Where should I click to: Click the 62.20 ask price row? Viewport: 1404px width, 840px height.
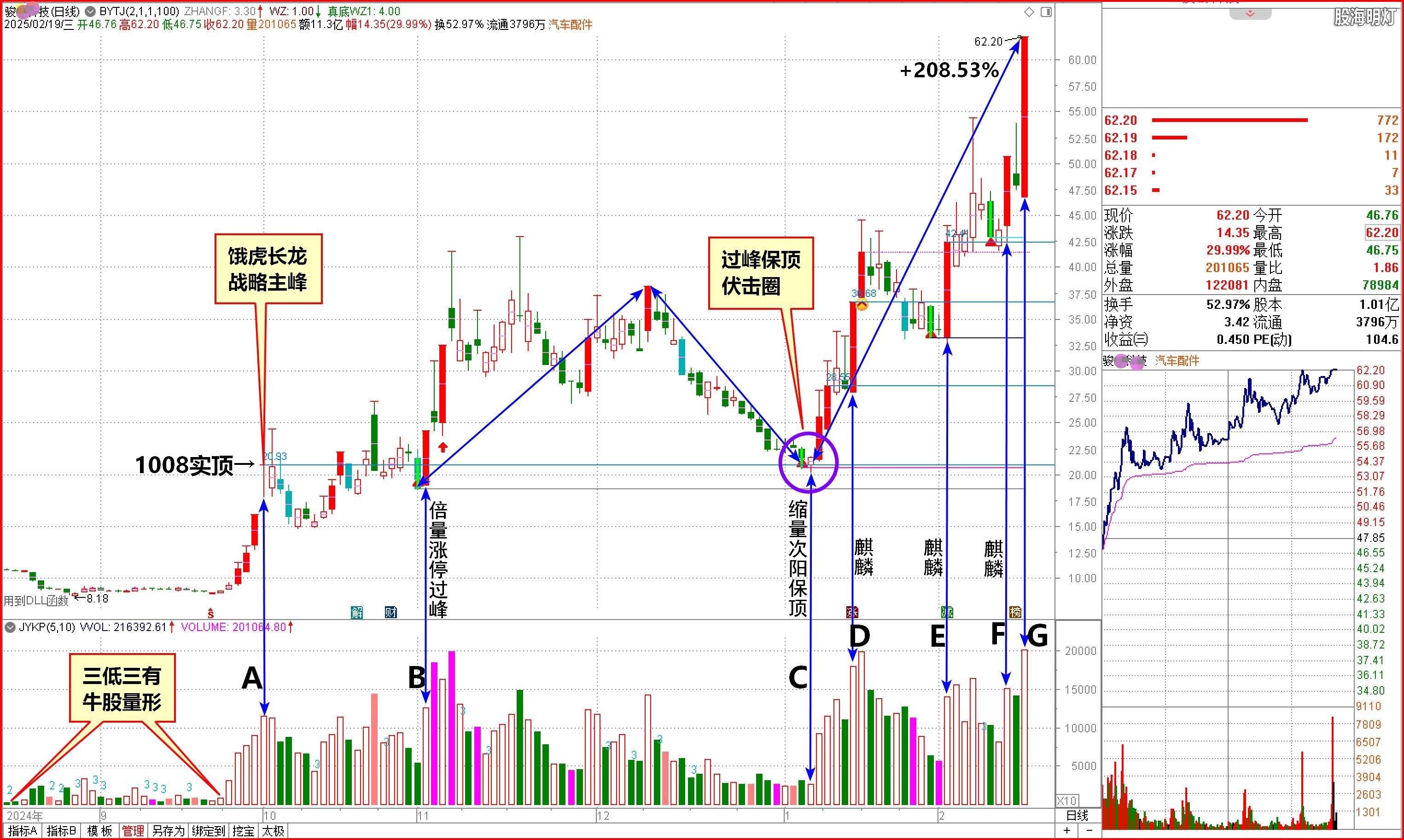click(x=1251, y=120)
